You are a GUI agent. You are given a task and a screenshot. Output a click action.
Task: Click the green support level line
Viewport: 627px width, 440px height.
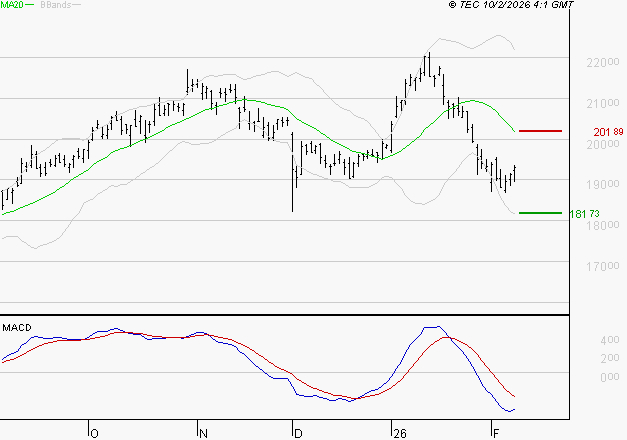pos(540,213)
